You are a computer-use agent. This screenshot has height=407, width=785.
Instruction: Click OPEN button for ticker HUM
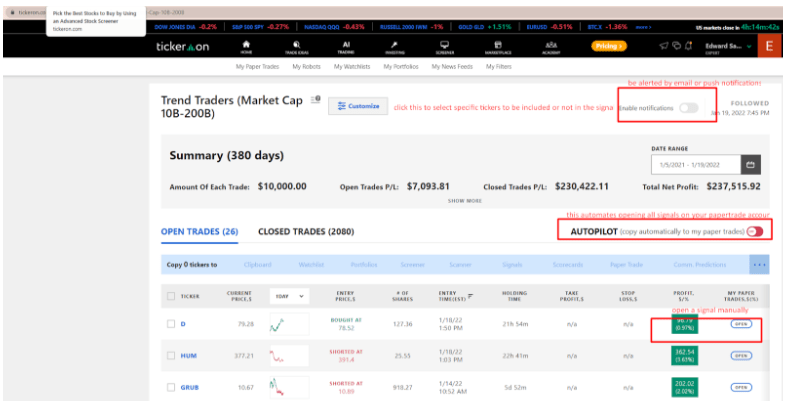click(x=741, y=355)
